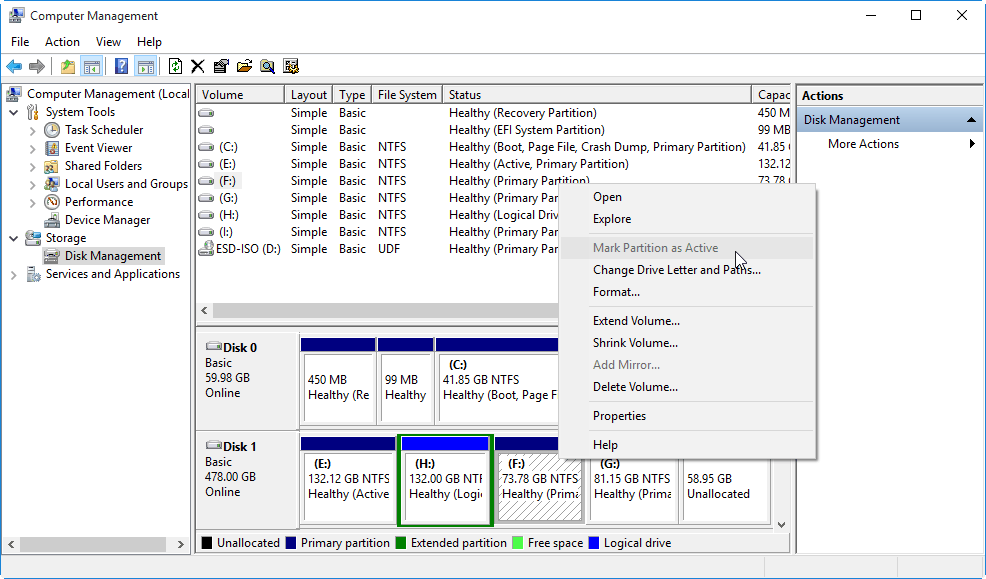Expand the Task Scheduler tree node
The height and width of the screenshot is (579, 986).
point(31,129)
